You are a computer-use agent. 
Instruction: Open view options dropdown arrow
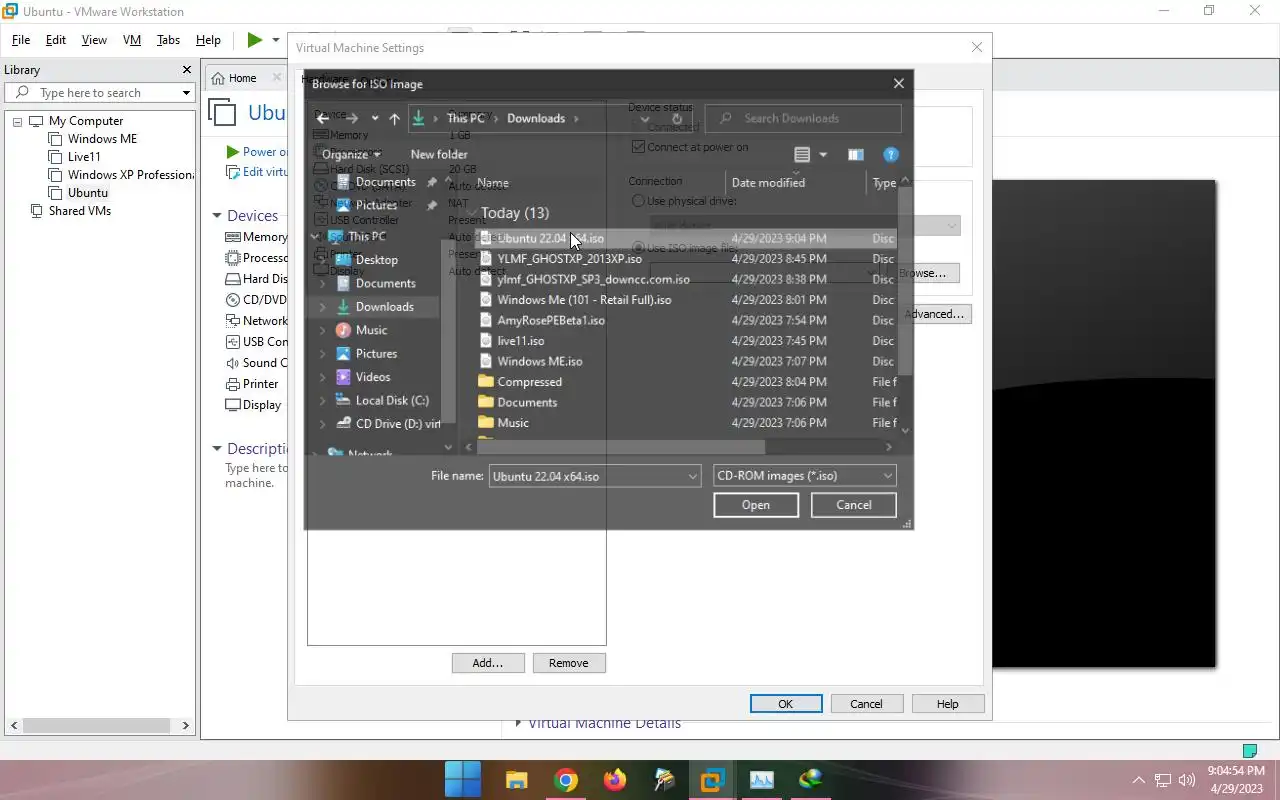[x=823, y=155]
